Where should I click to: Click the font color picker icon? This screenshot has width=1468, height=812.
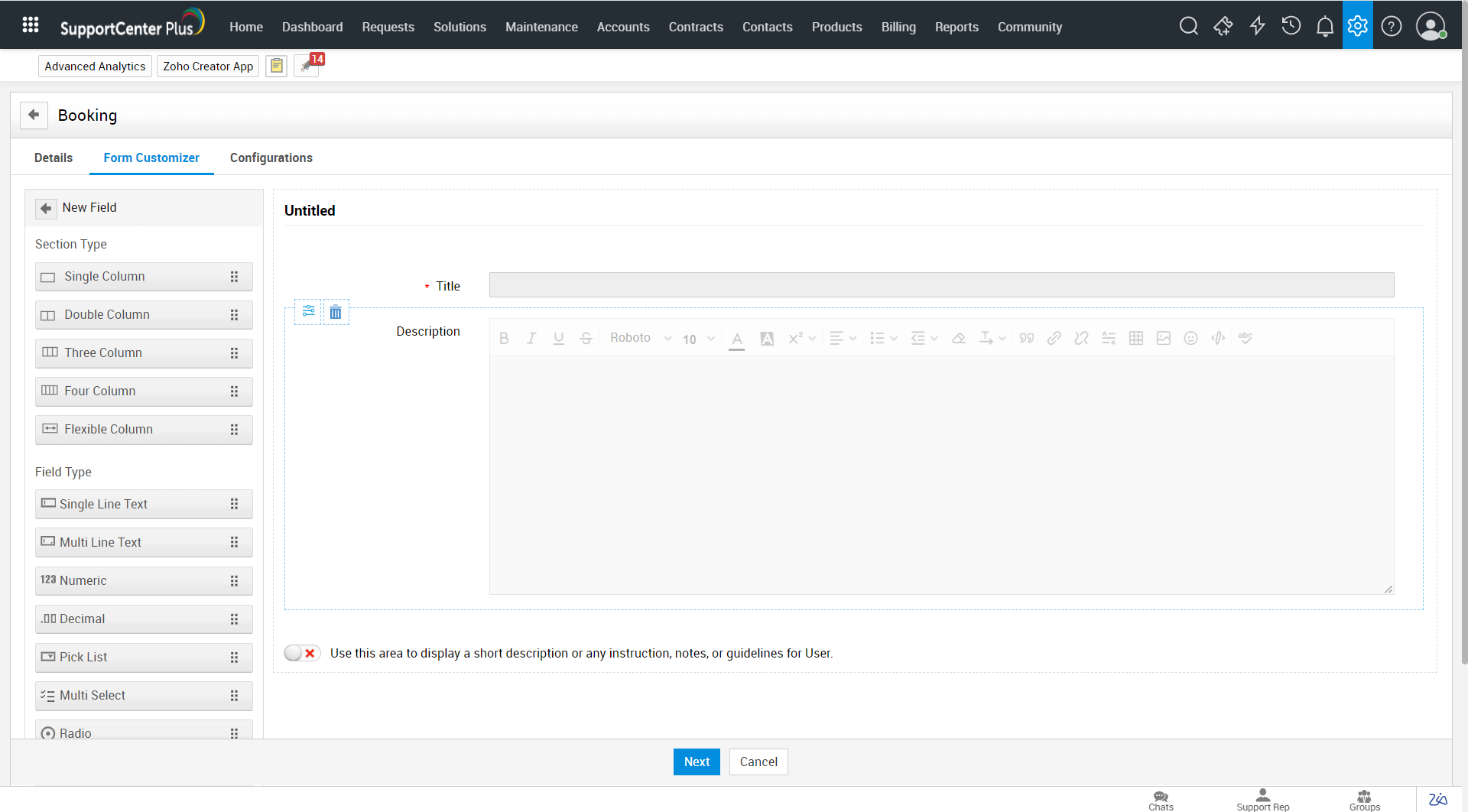click(x=736, y=339)
